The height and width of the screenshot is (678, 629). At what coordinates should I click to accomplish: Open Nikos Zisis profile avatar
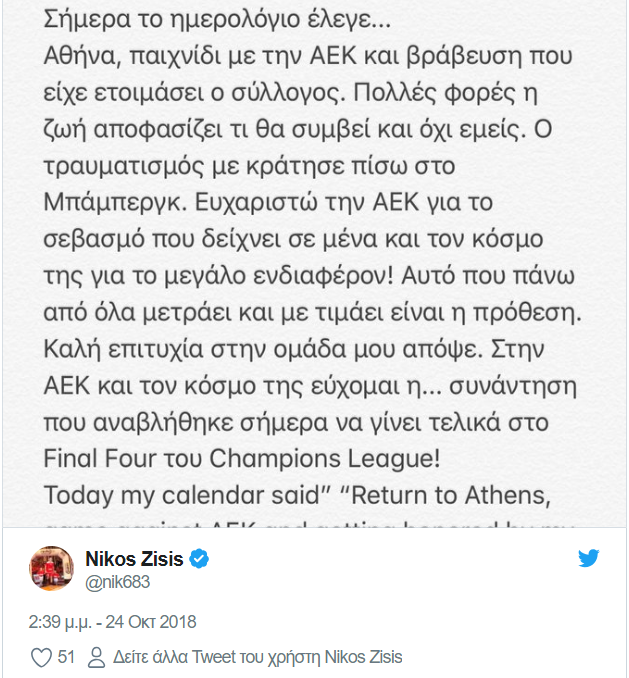pos(52,568)
